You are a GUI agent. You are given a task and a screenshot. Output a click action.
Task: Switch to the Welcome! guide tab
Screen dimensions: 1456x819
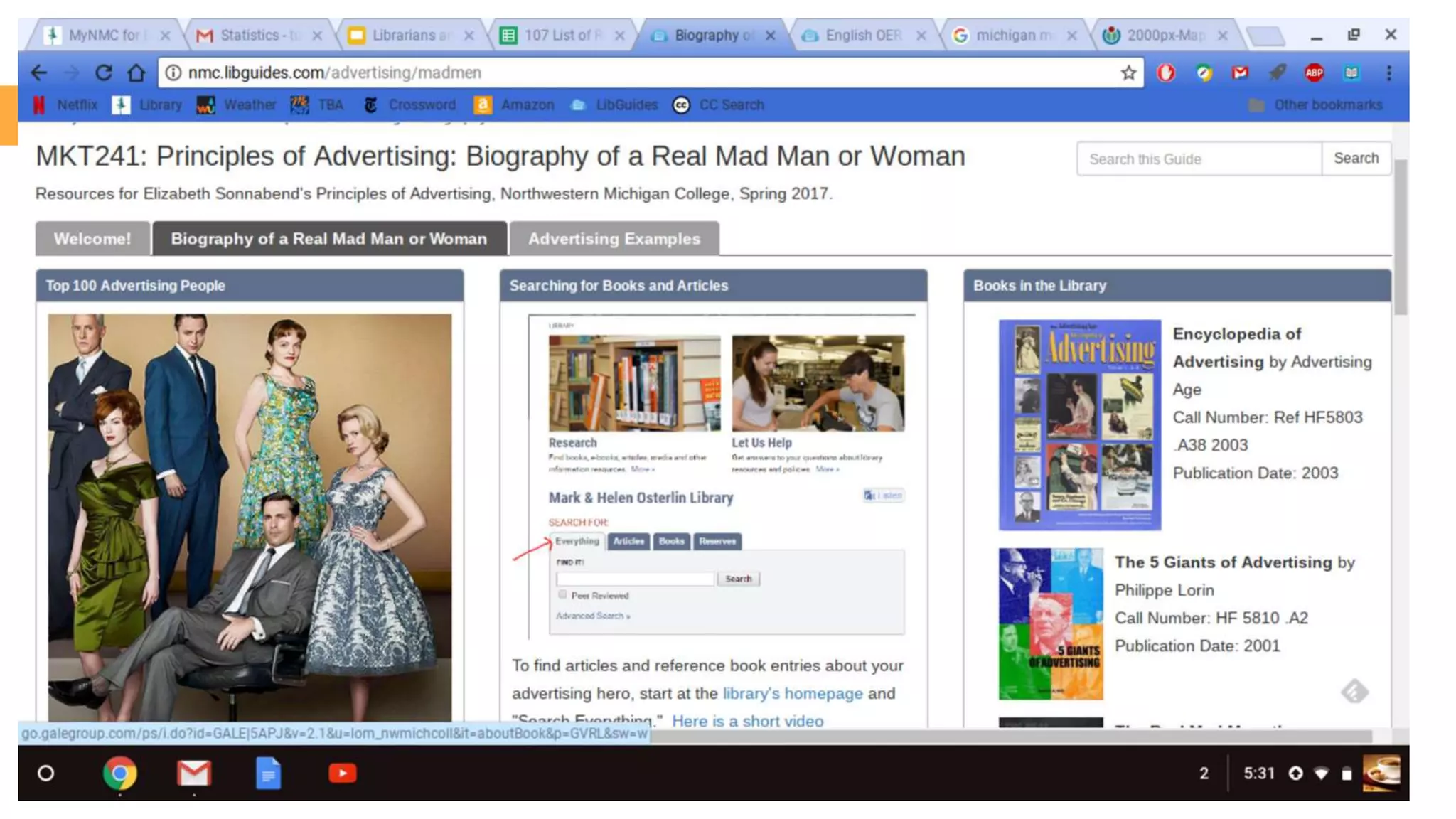click(92, 239)
